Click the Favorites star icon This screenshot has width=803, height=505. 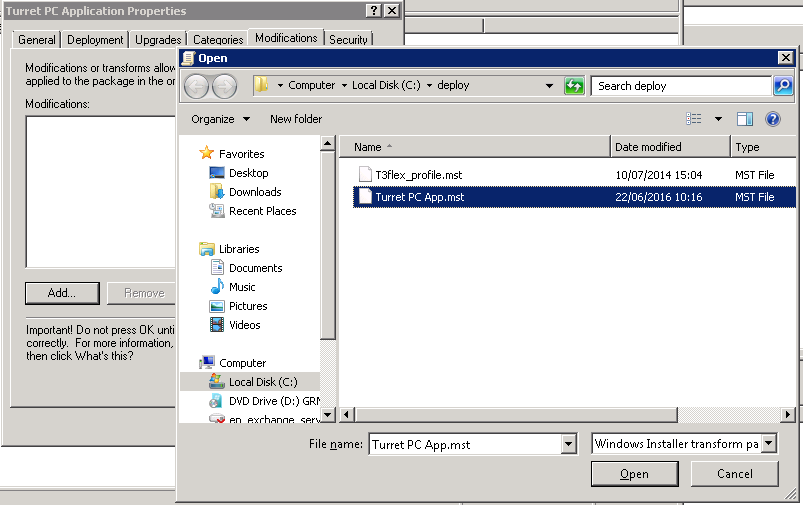pos(206,153)
